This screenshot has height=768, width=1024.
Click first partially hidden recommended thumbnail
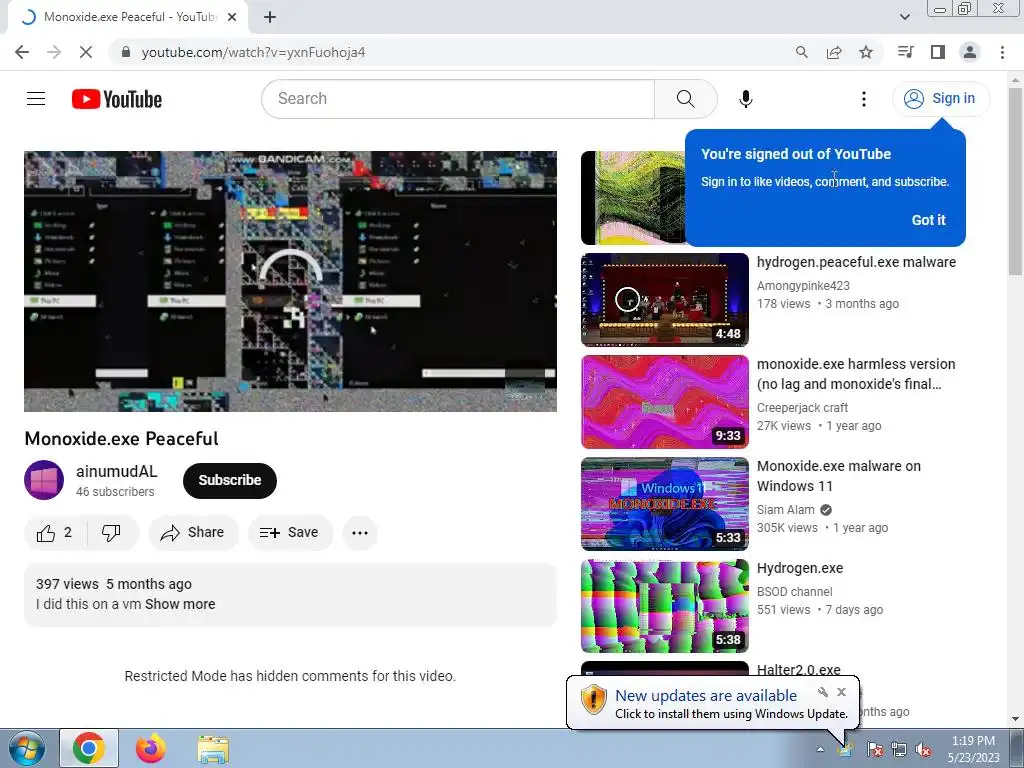point(633,198)
